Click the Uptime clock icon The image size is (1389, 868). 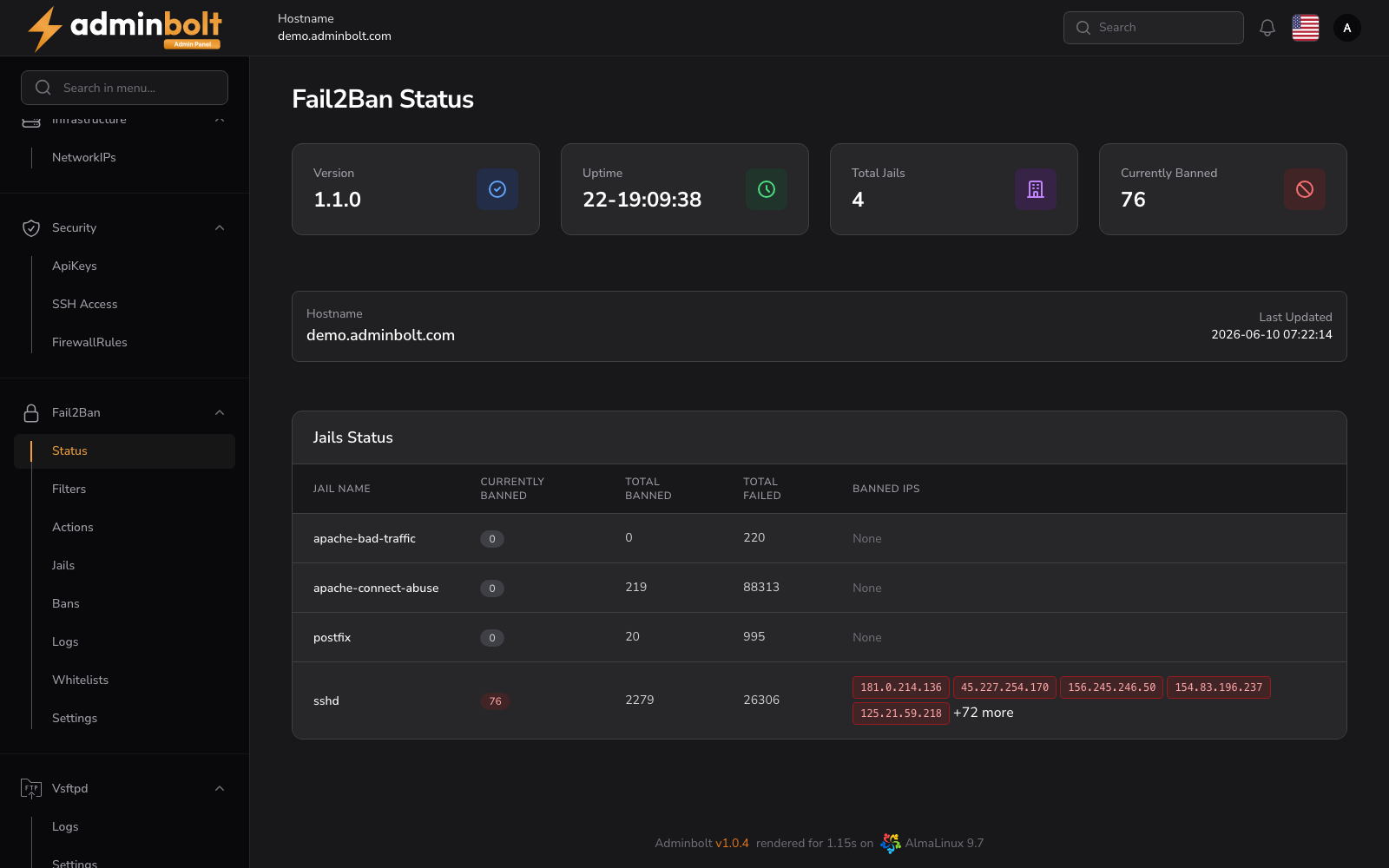tap(767, 189)
